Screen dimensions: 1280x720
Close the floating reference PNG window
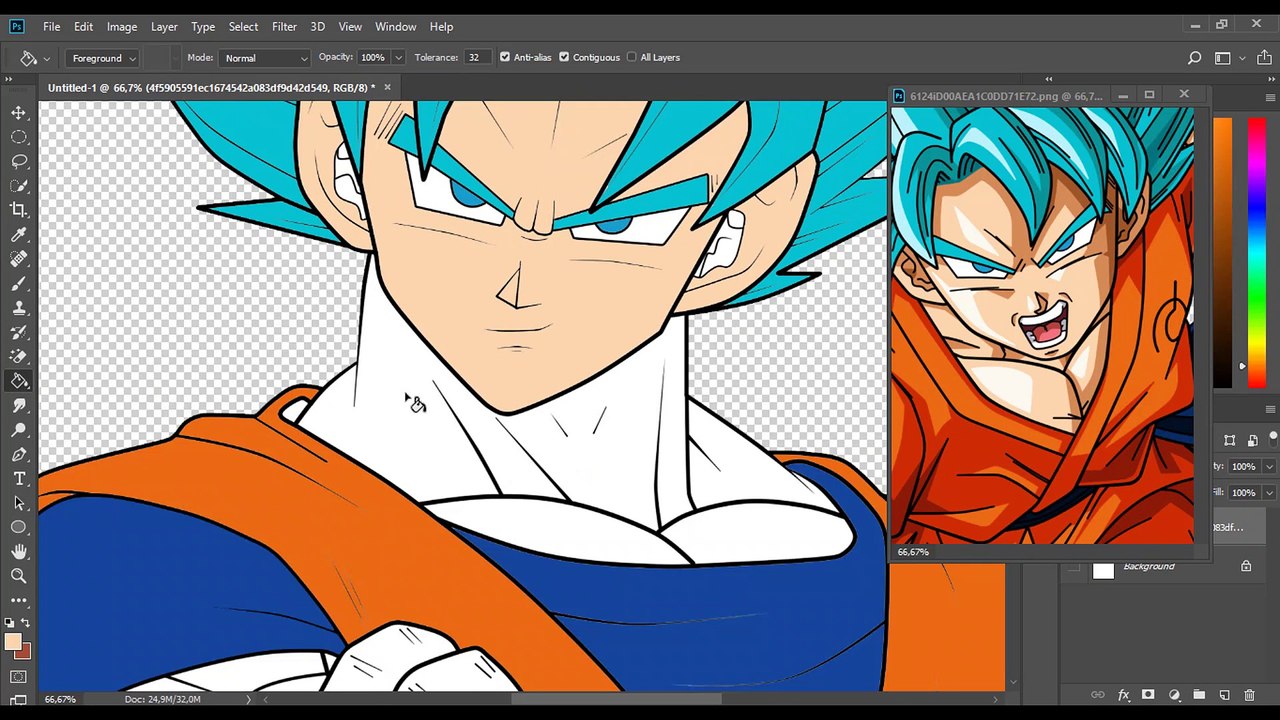1184,95
